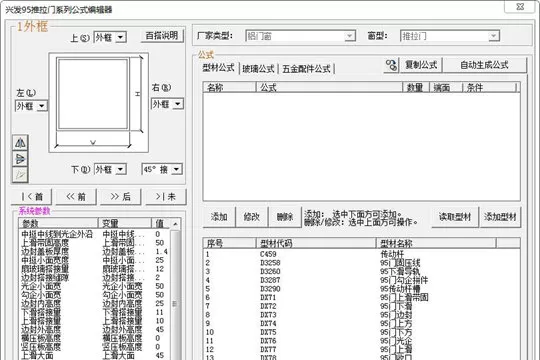Switch to the 型材公式 tab
The image size is (540, 360).
218,68
